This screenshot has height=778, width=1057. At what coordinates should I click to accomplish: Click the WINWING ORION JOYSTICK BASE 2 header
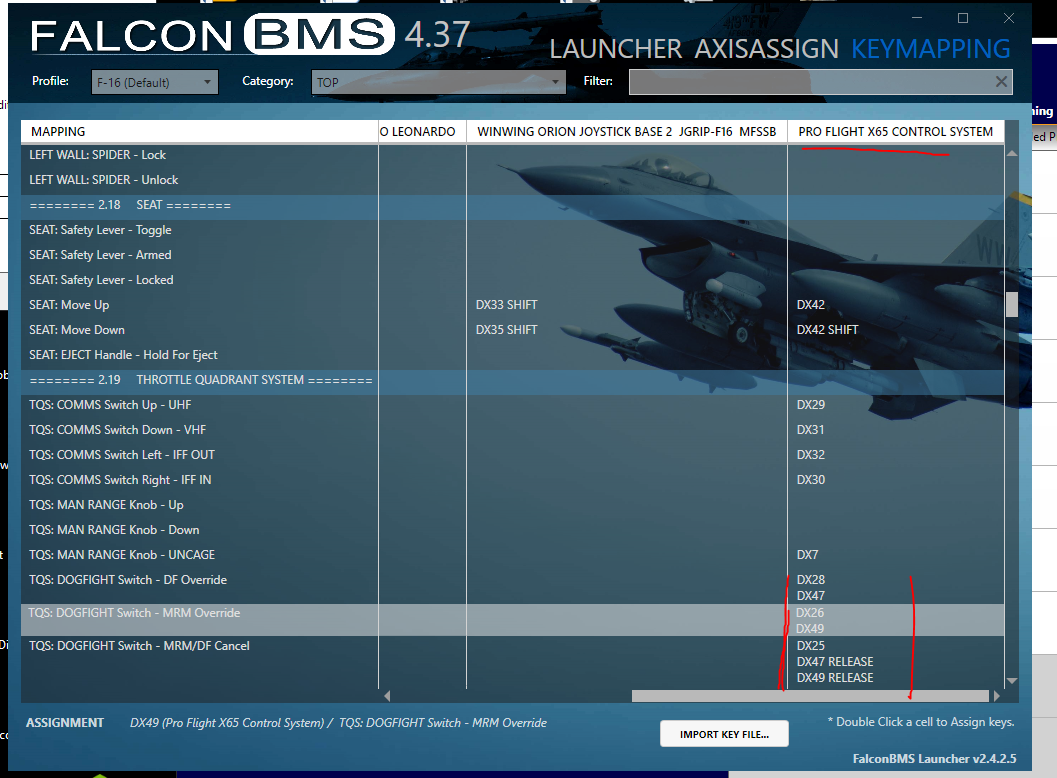click(627, 131)
